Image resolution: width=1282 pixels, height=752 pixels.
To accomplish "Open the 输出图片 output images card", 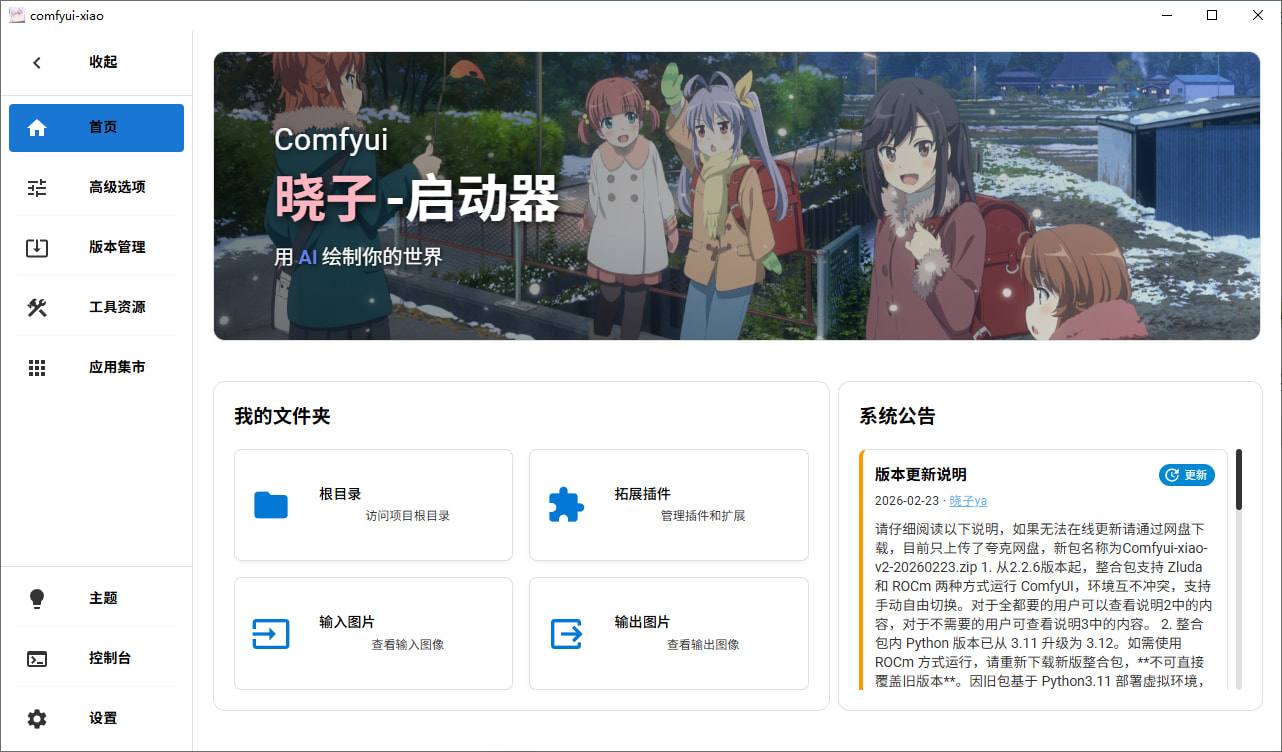I will pyautogui.click(x=668, y=633).
